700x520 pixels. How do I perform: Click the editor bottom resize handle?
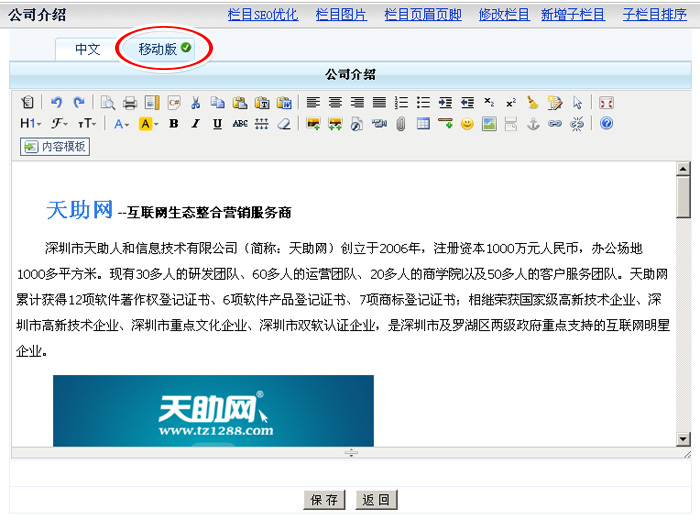351,453
